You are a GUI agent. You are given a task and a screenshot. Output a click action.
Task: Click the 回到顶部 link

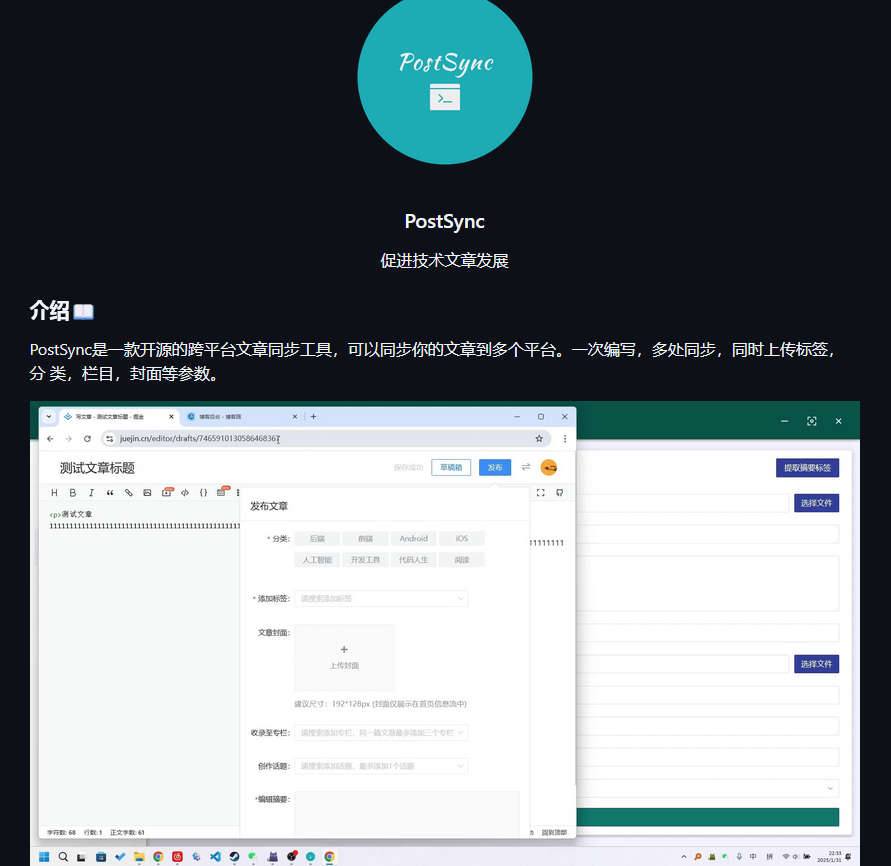pos(554,832)
